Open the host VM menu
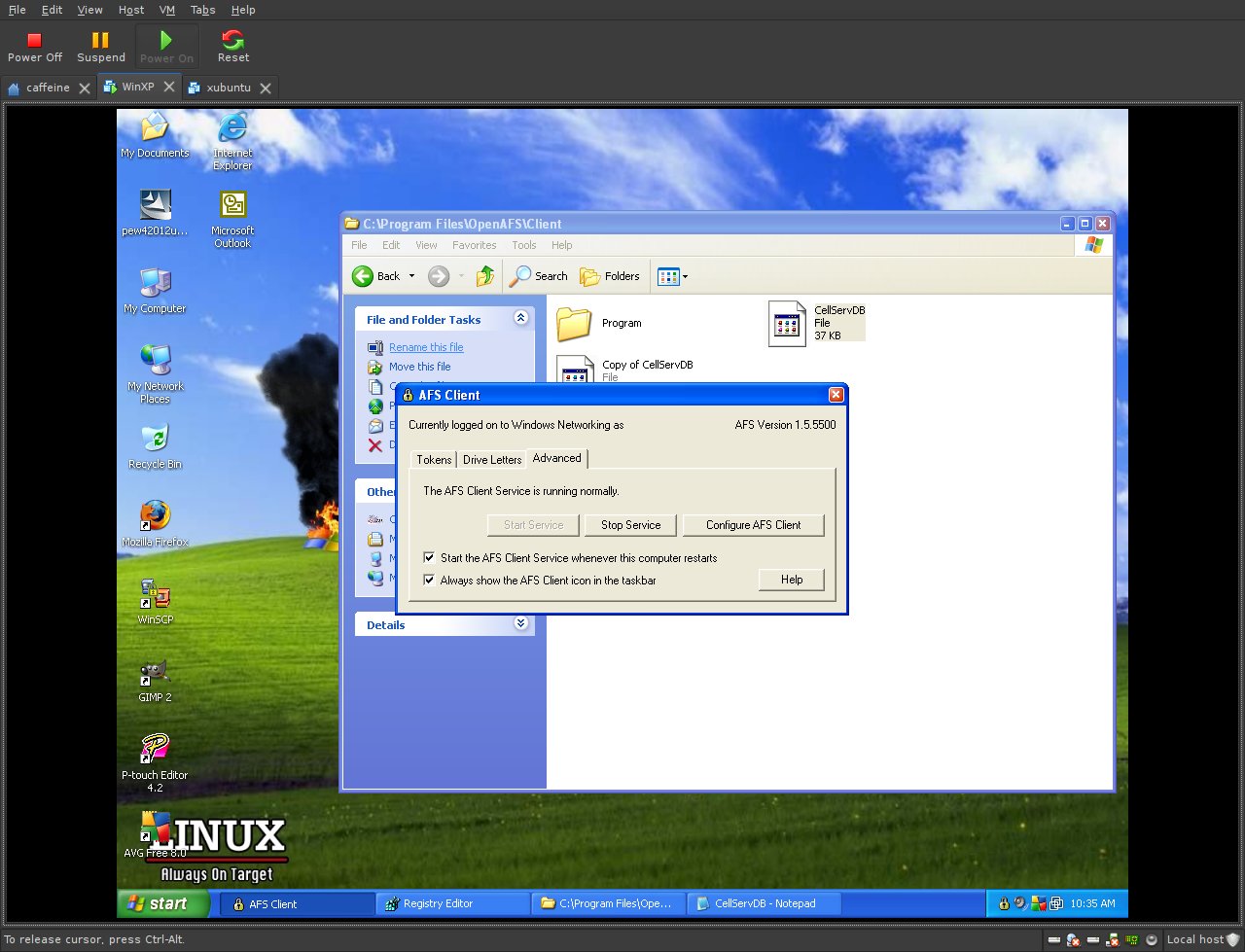The image size is (1245, 952). click(167, 10)
